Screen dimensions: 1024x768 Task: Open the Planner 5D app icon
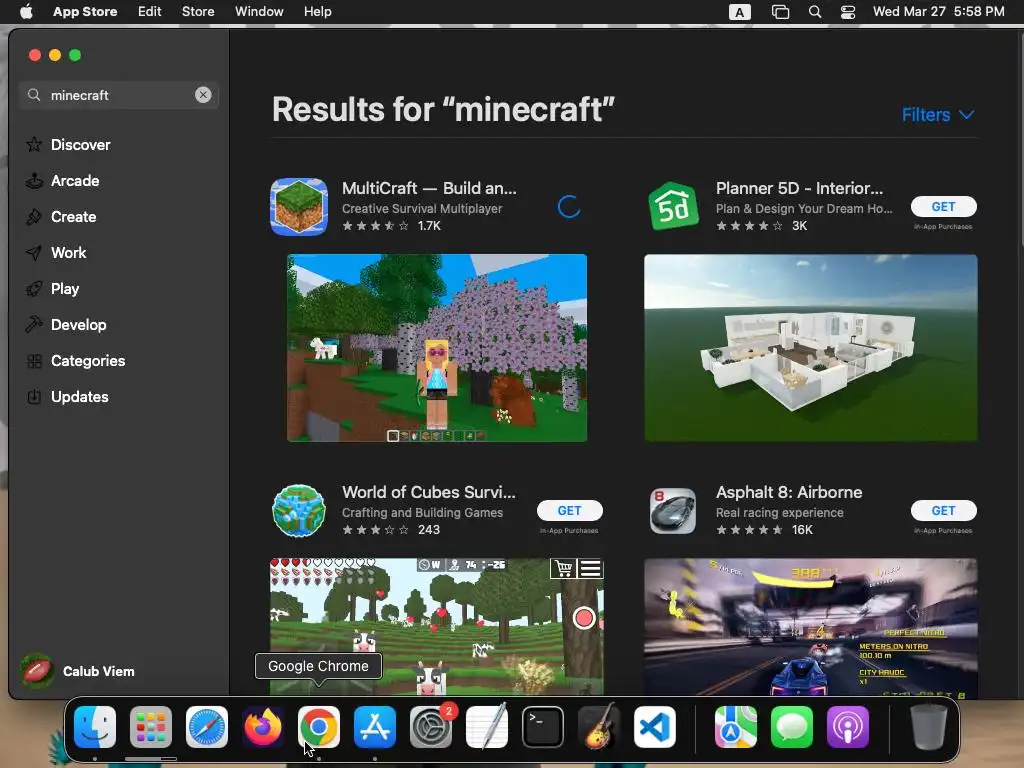[x=673, y=206]
